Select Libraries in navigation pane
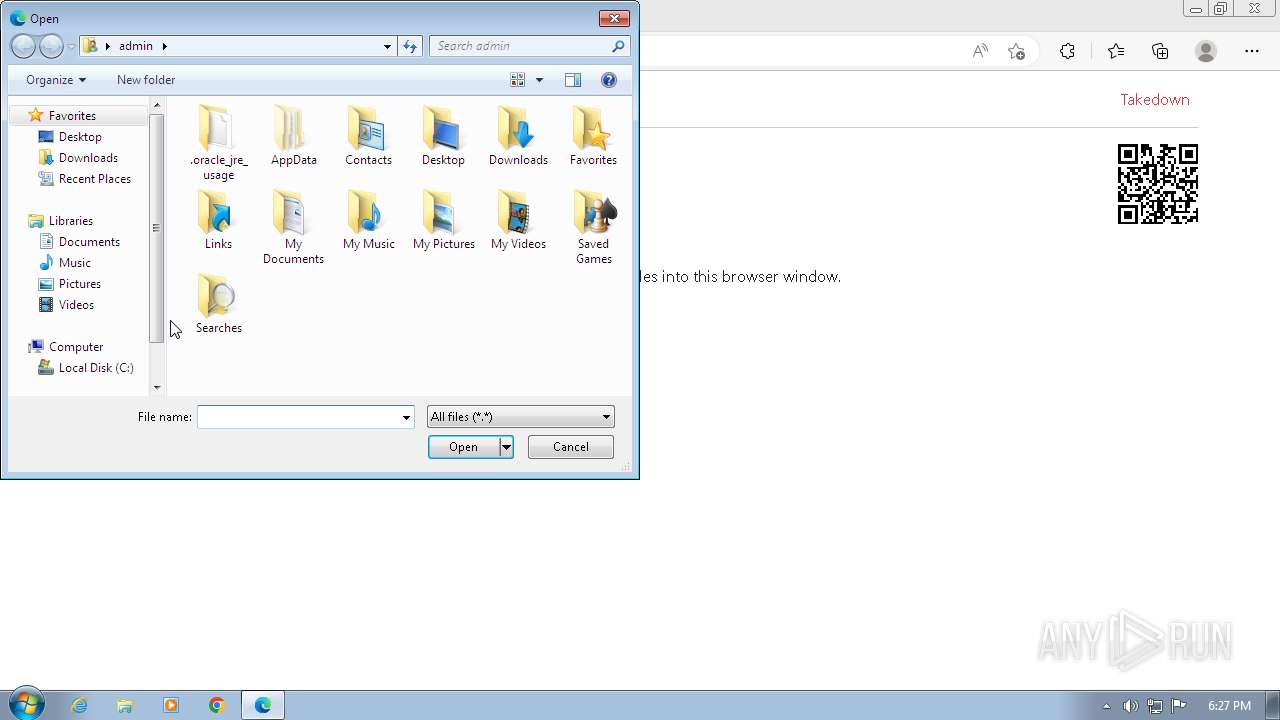Viewport: 1280px width, 720px height. tap(71, 221)
